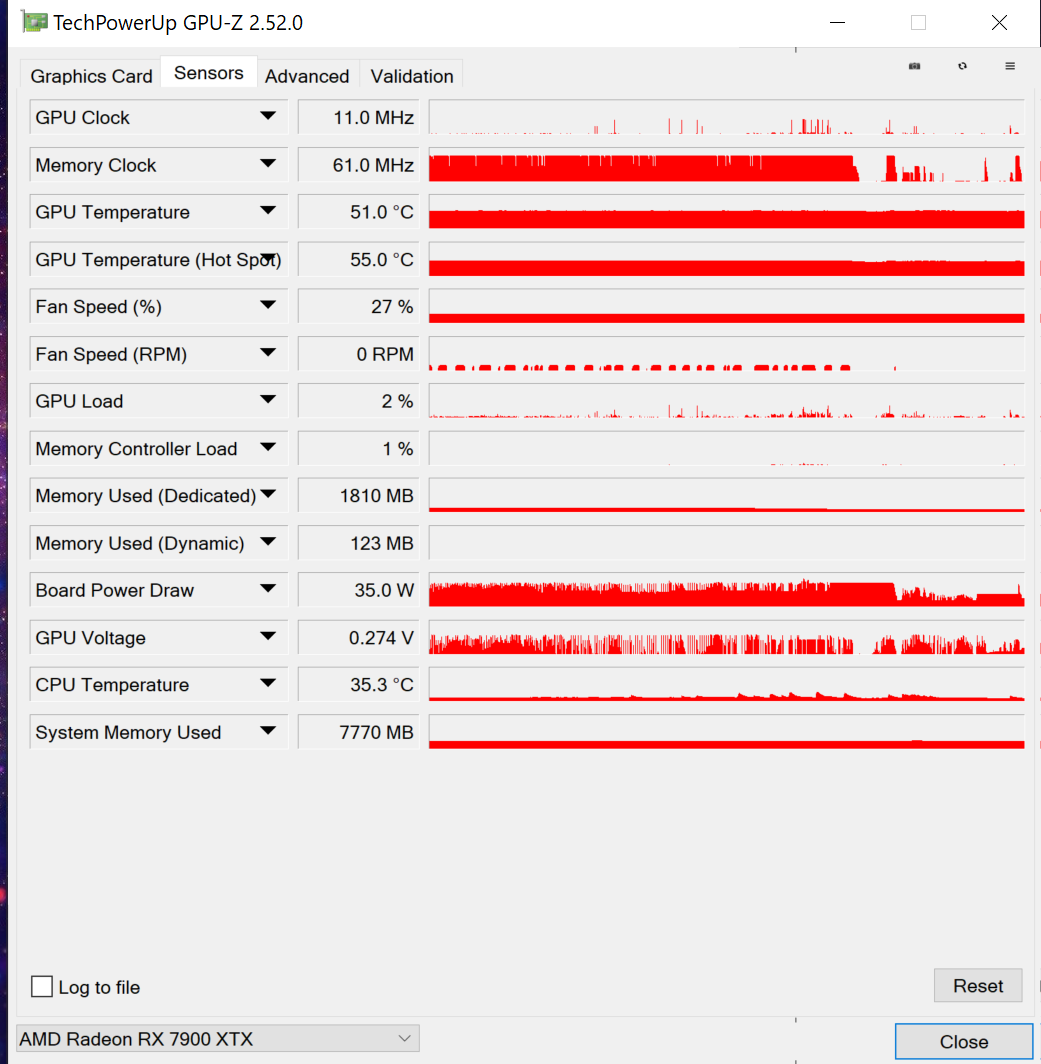Open the GPU Temperature (Hot Spot) dropdown arrow

tap(268, 258)
